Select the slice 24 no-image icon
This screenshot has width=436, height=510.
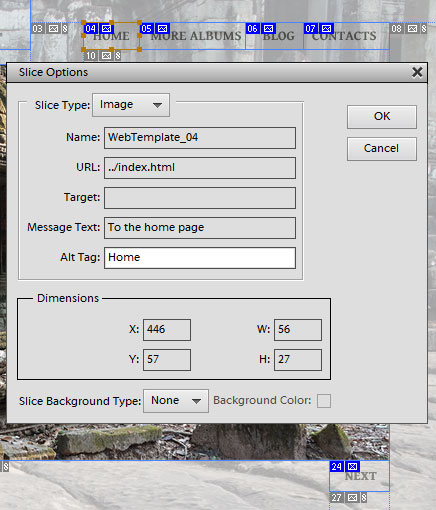352,466
